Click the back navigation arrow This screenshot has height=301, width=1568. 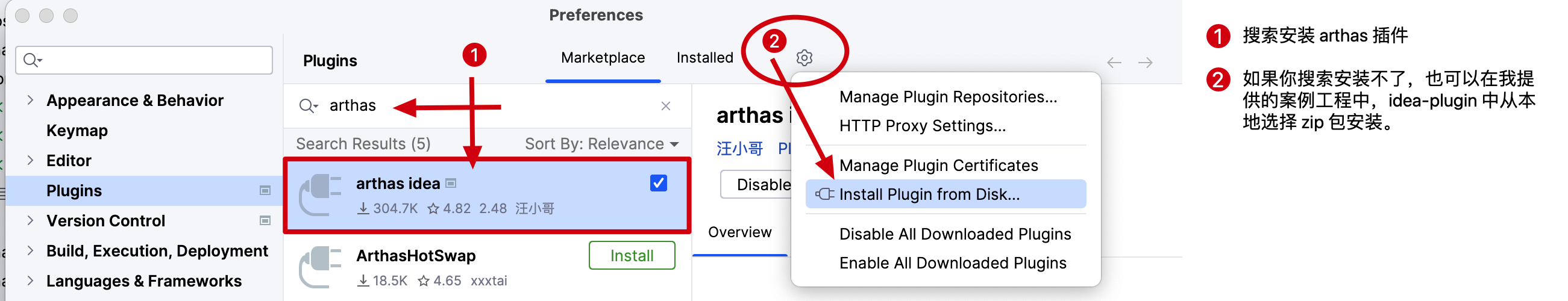pyautogui.click(x=1114, y=63)
